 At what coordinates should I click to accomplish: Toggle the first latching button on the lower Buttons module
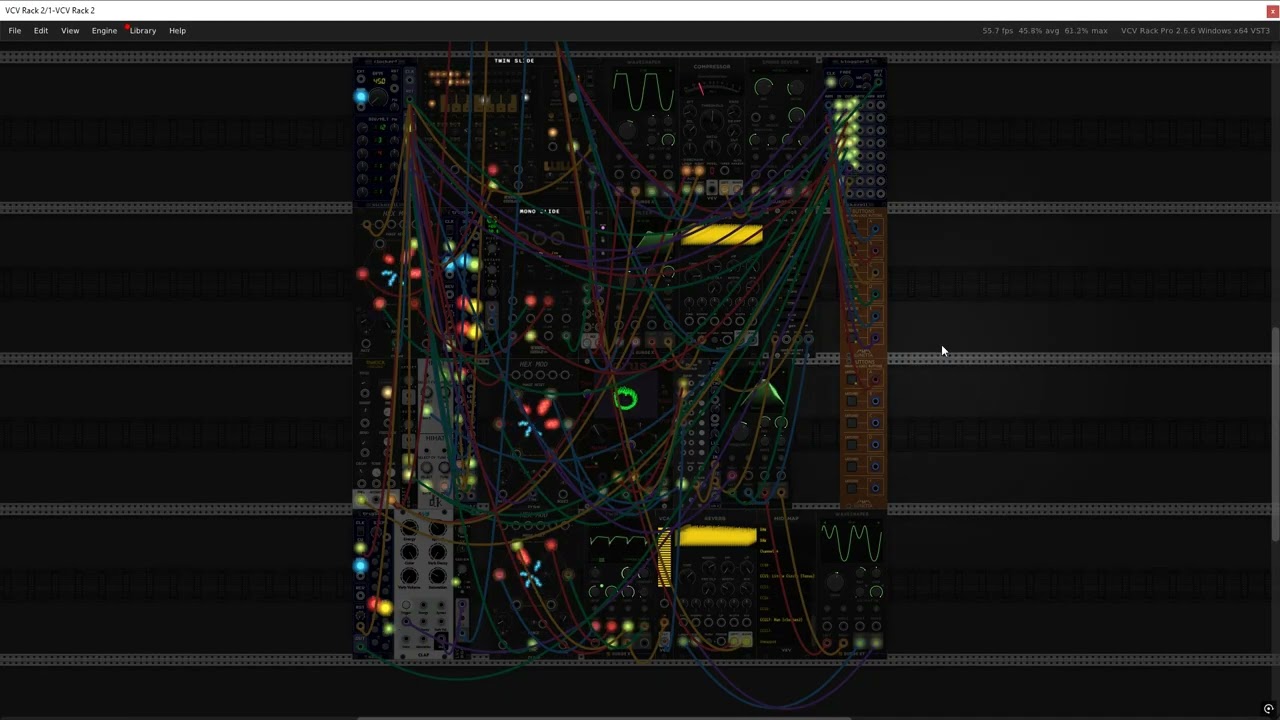pyautogui.click(x=852, y=379)
